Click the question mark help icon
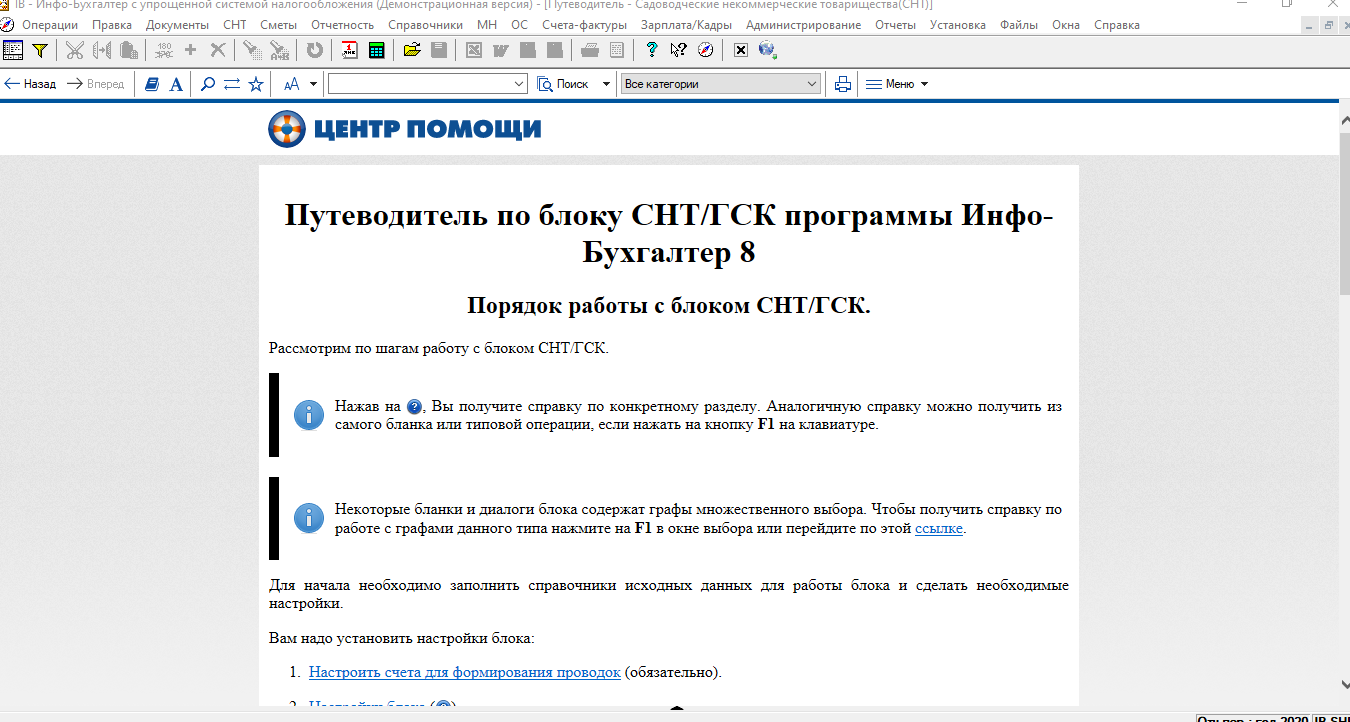 tap(652, 49)
